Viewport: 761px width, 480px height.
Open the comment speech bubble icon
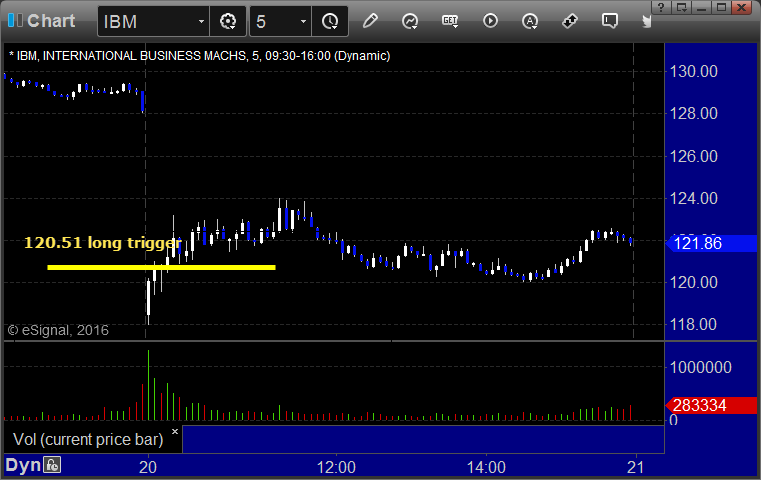pyautogui.click(x=610, y=21)
